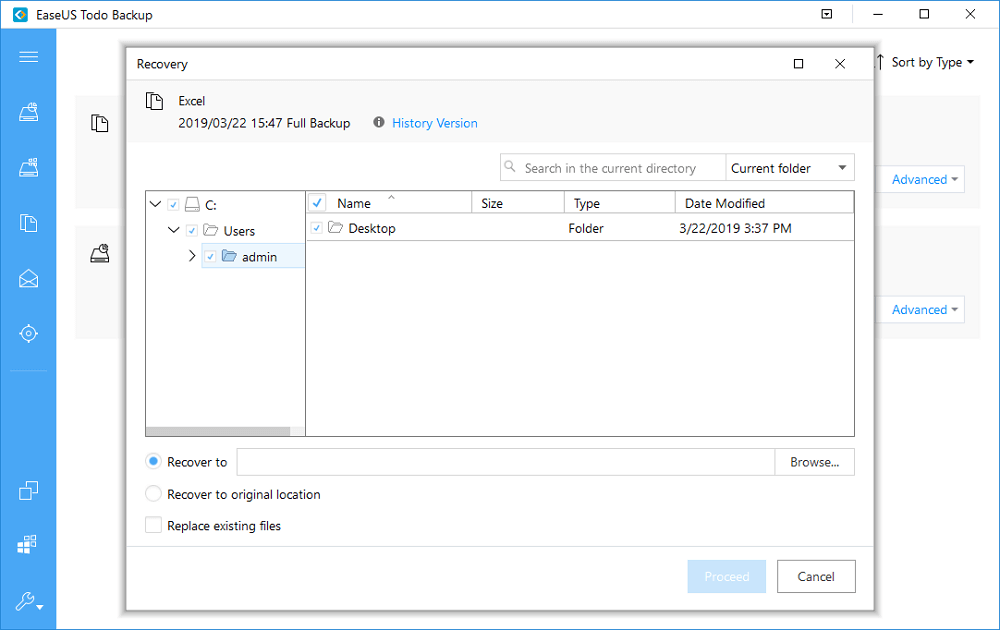Viewport: 1000px width, 630px height.
Task: Click the Browse button
Action: coord(814,461)
